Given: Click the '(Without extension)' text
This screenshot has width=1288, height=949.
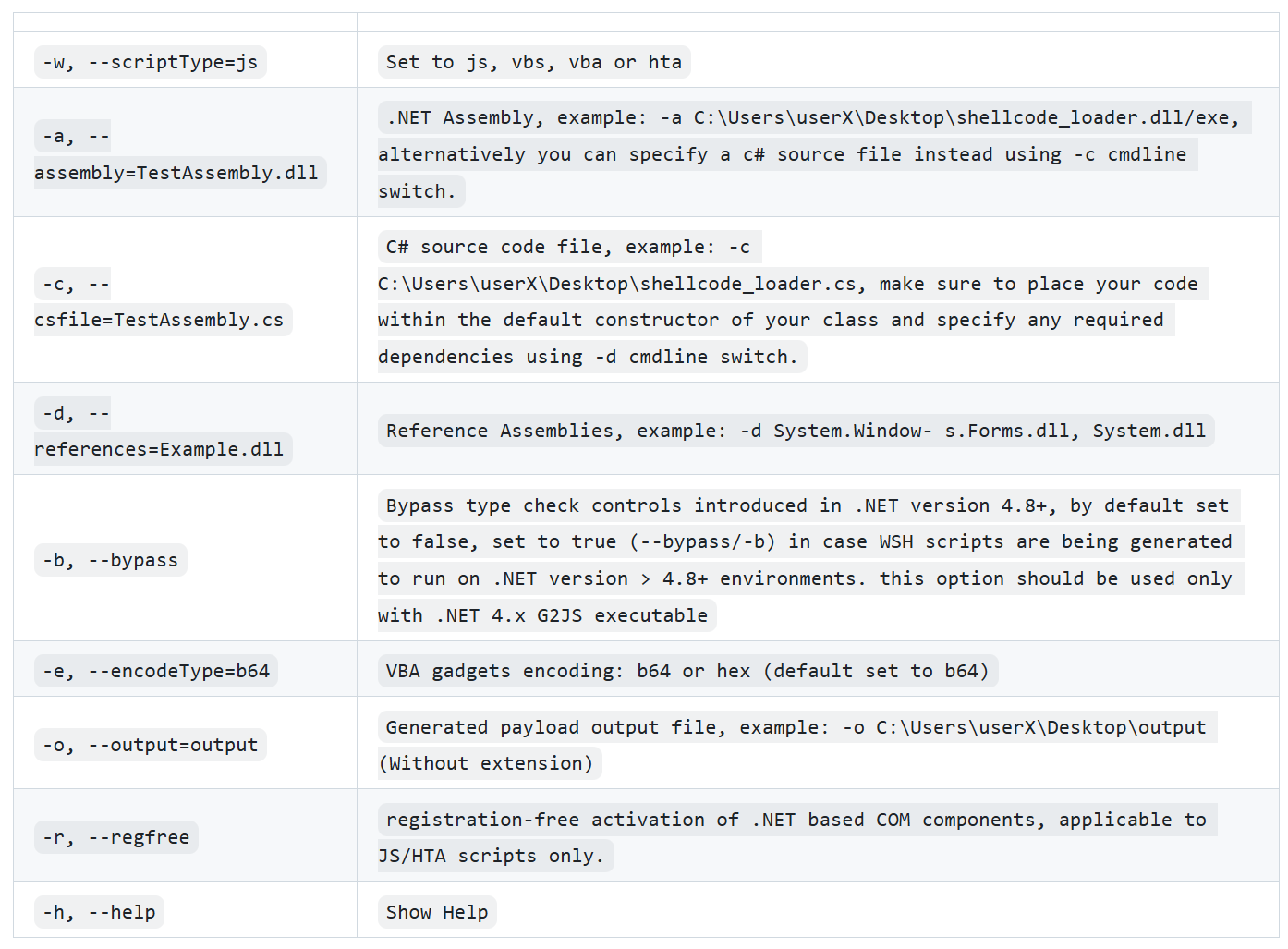Looking at the screenshot, I should [490, 764].
